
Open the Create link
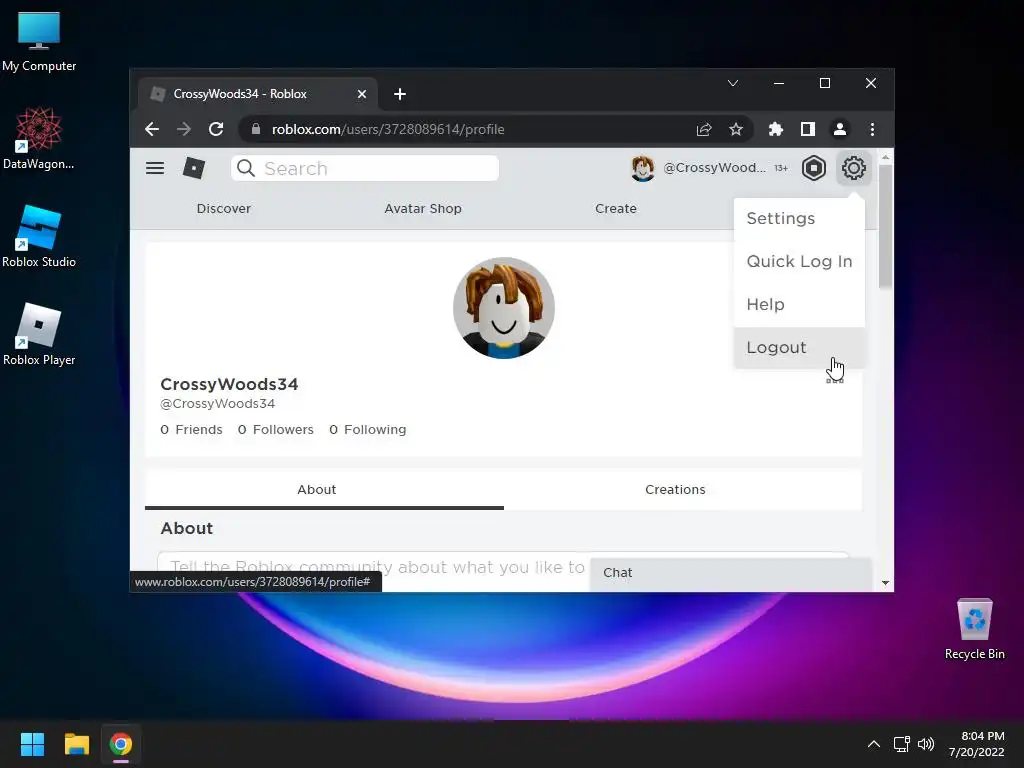click(615, 208)
